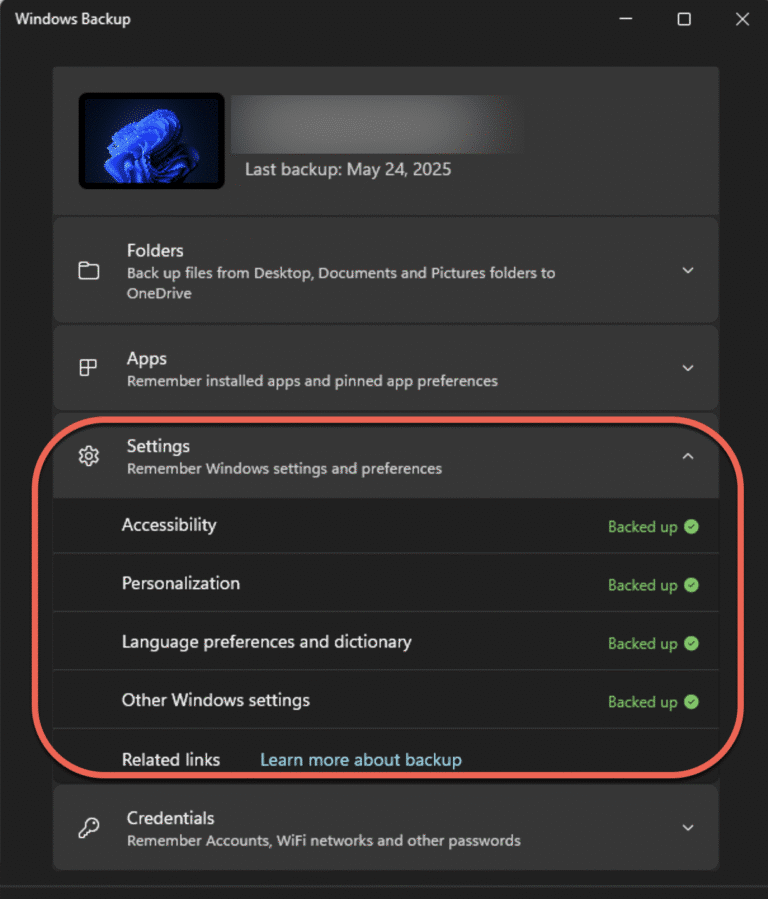The height and width of the screenshot is (899, 768).
Task: Click the Credentials heading text
Action: pyautogui.click(x=170, y=818)
